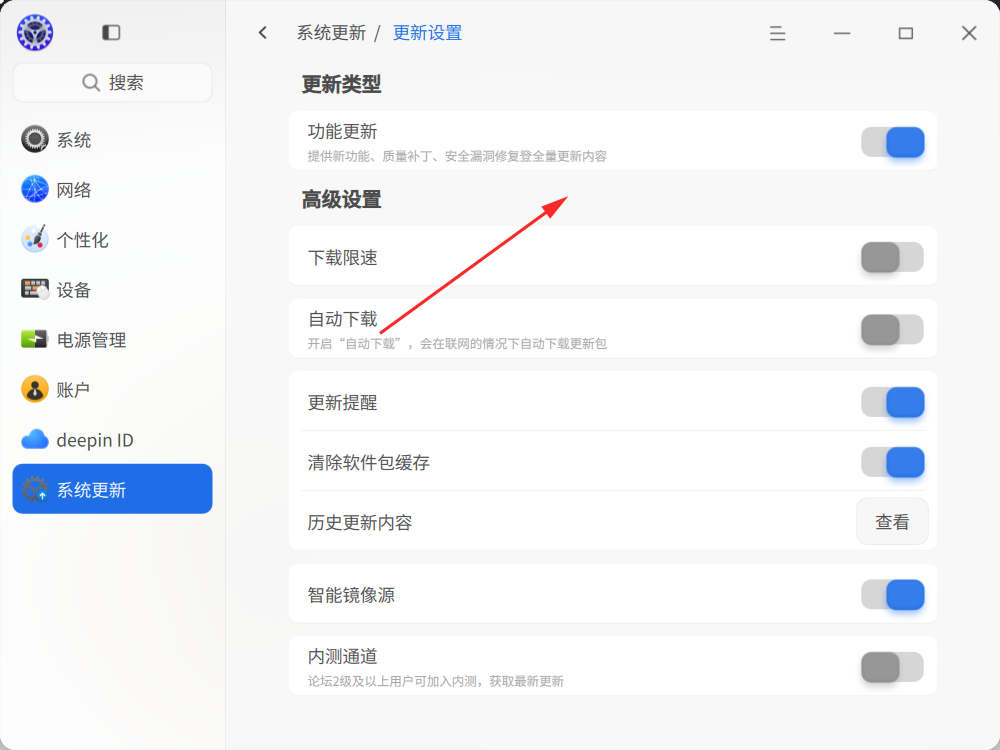Click the 设备 keyboard icon

34,289
